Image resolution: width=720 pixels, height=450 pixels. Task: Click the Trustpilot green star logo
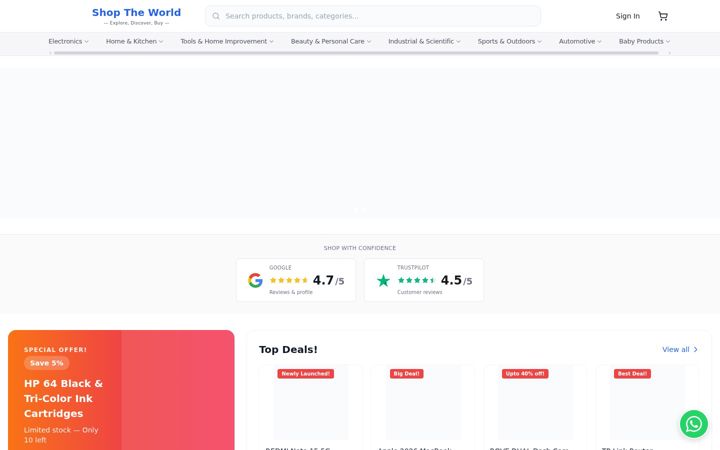tap(383, 280)
